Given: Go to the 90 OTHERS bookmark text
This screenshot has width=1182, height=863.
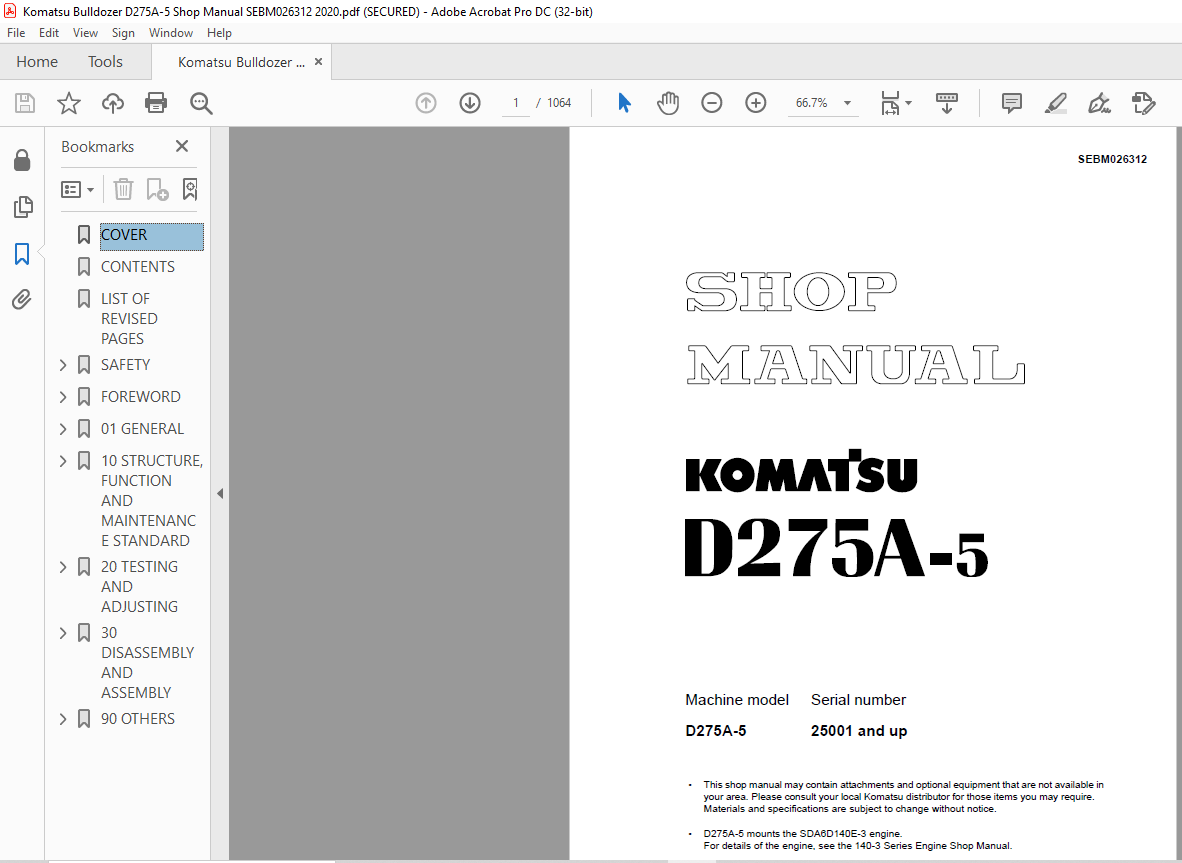Looking at the screenshot, I should 138,719.
